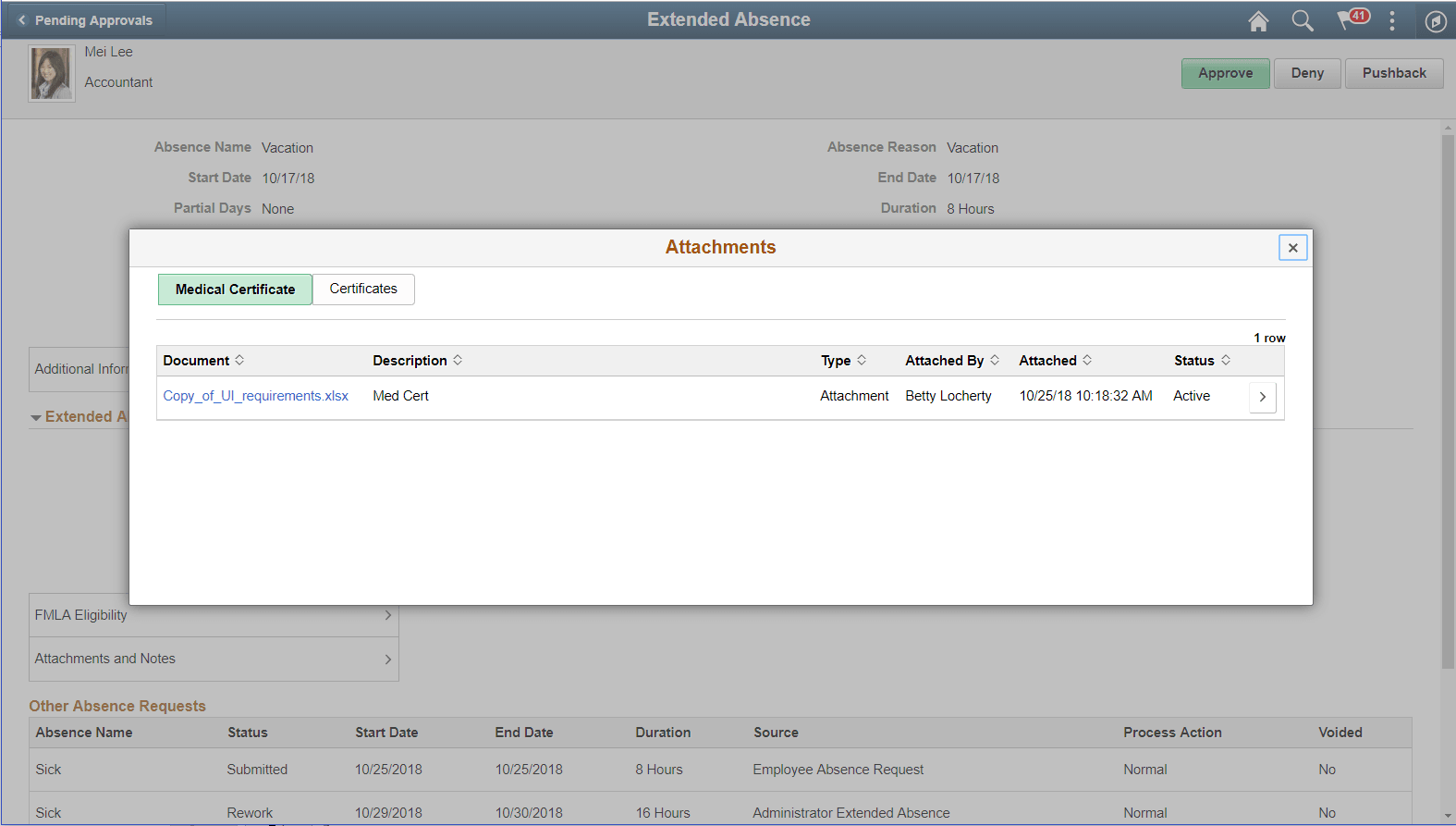Go to the Home page icon
Screen dimensions: 1456x826
(x=1258, y=20)
